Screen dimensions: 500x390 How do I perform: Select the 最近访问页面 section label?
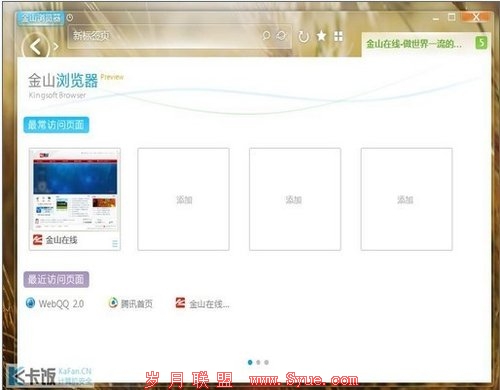click(x=56, y=279)
